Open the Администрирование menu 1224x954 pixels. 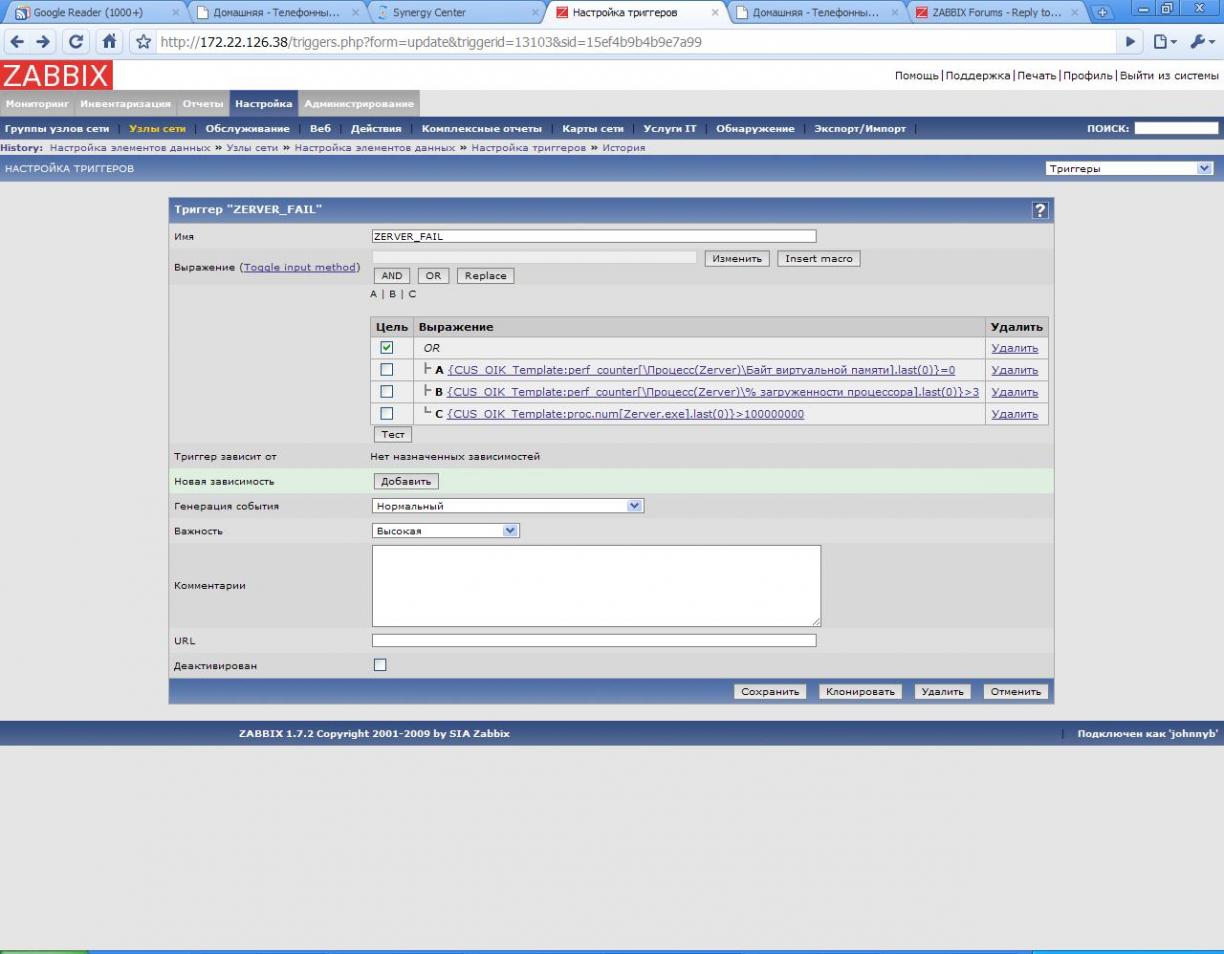[359, 104]
